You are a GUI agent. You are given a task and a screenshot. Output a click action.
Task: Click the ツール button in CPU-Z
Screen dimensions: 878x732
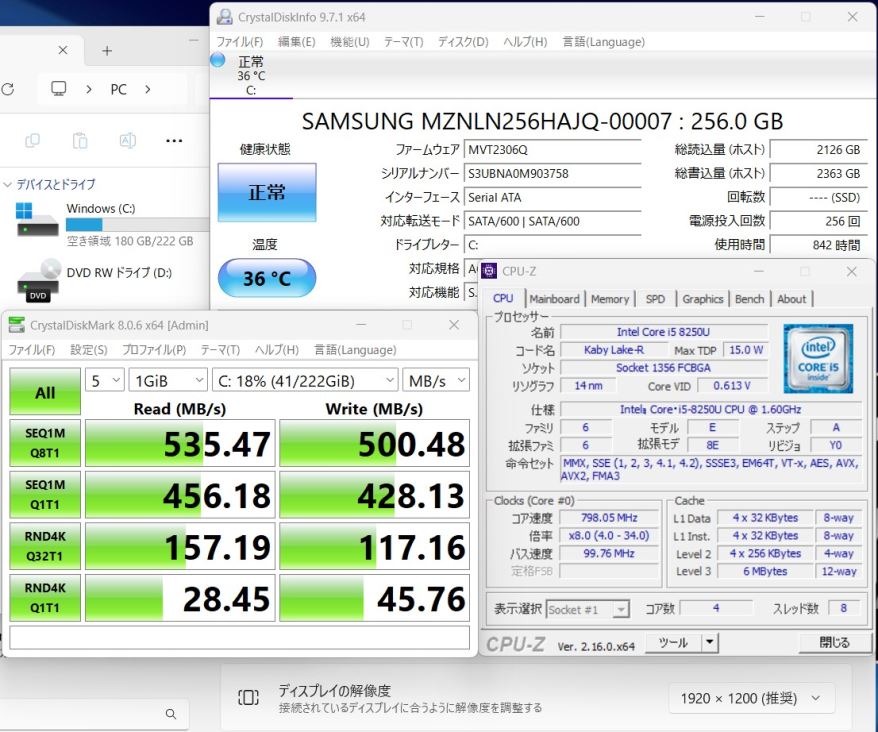click(673, 642)
